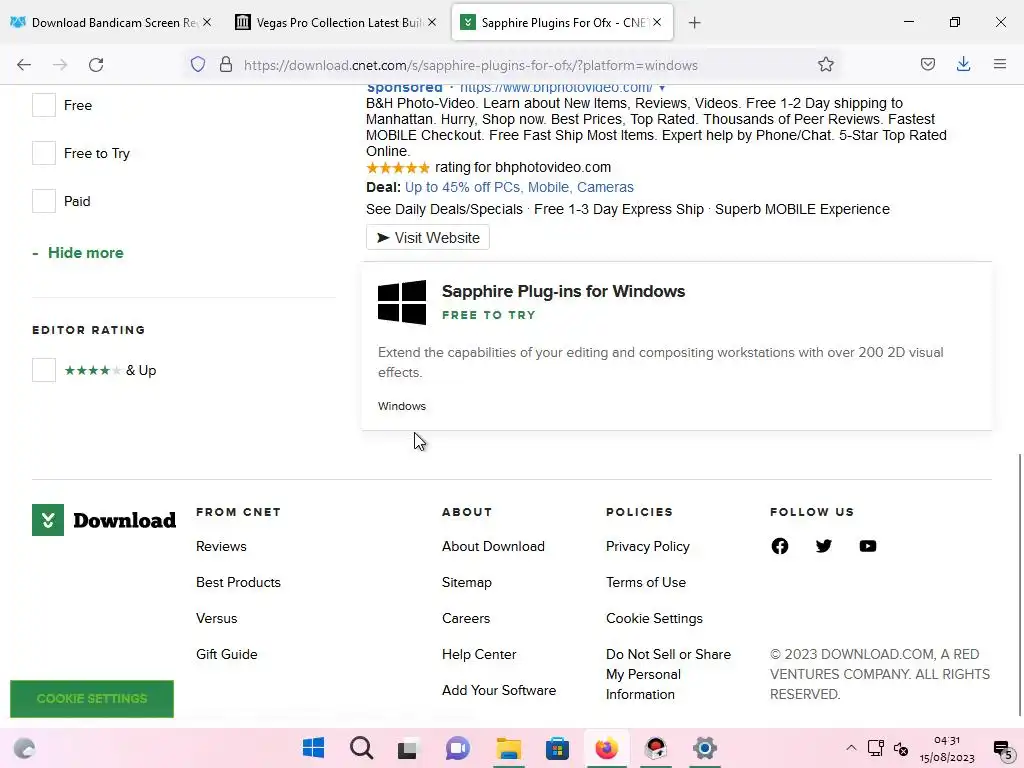
Task: Click the Windows logo beside Sapphire Plug-ins
Action: pyautogui.click(x=402, y=302)
